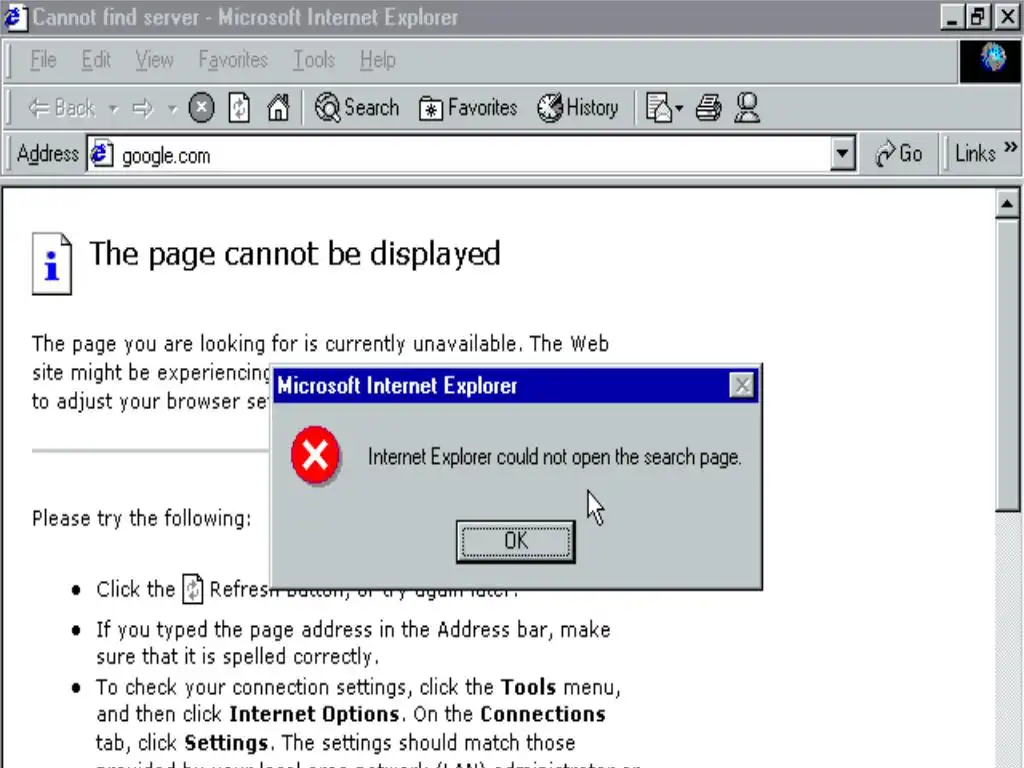Click the Links toolbar label
The height and width of the screenshot is (768, 1024).
point(975,154)
